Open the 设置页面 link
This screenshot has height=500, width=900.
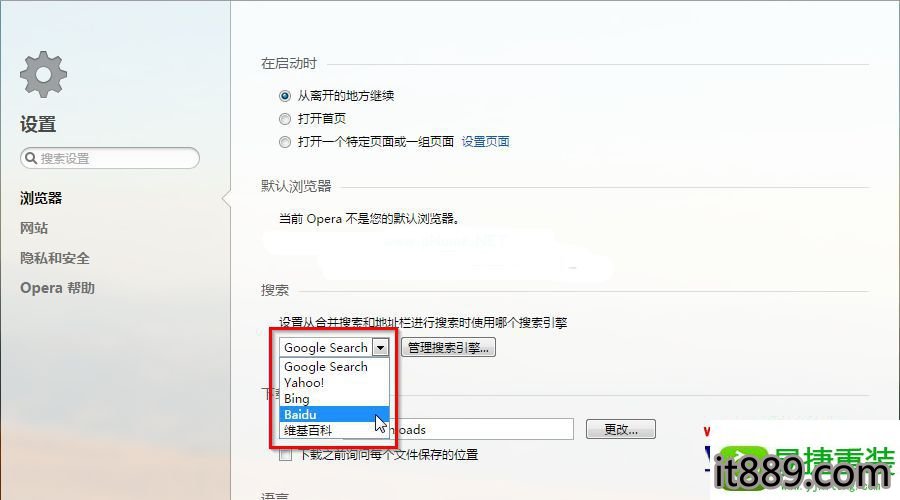[x=486, y=142]
